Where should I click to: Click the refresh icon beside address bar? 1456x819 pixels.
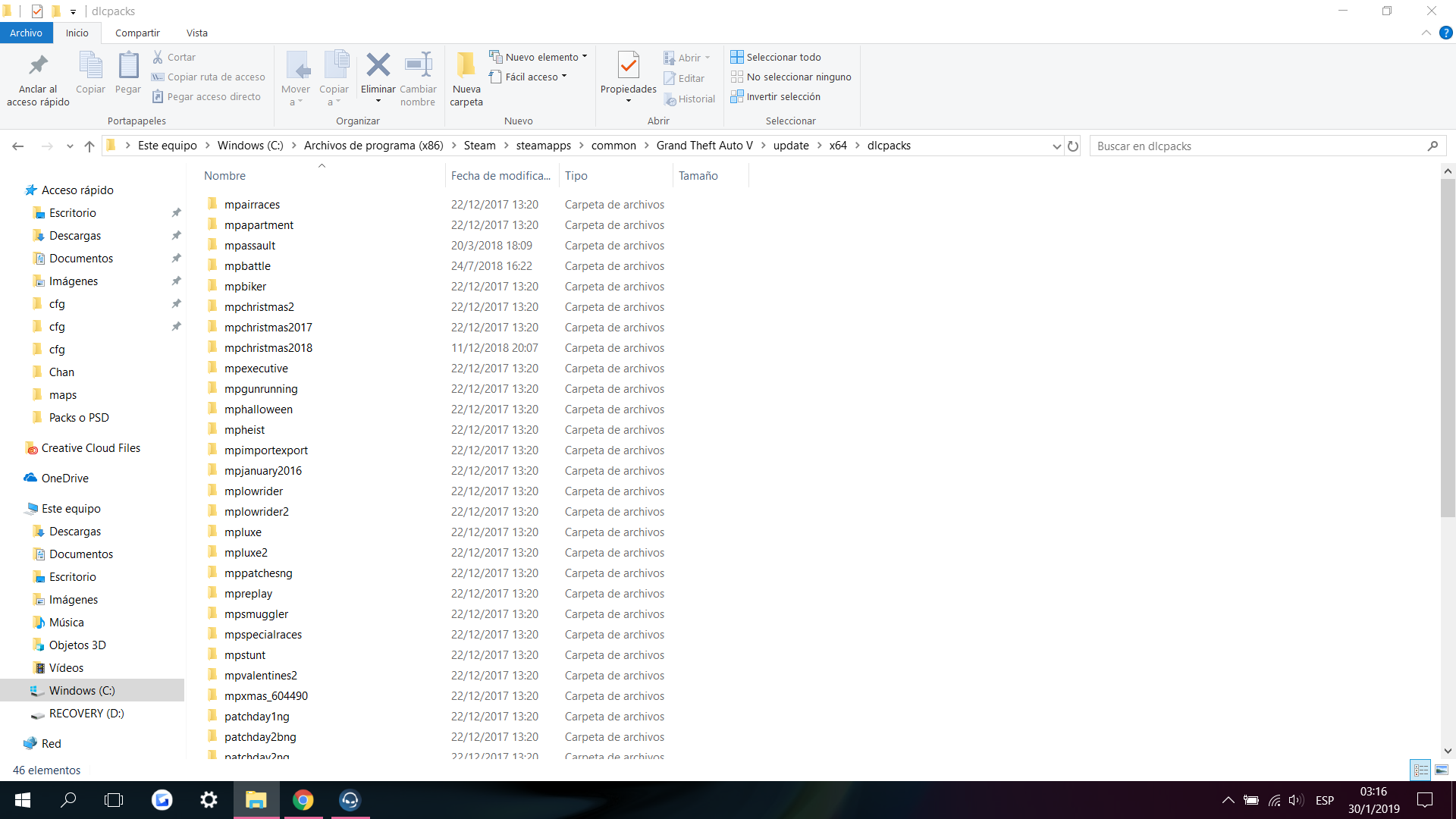click(1073, 146)
